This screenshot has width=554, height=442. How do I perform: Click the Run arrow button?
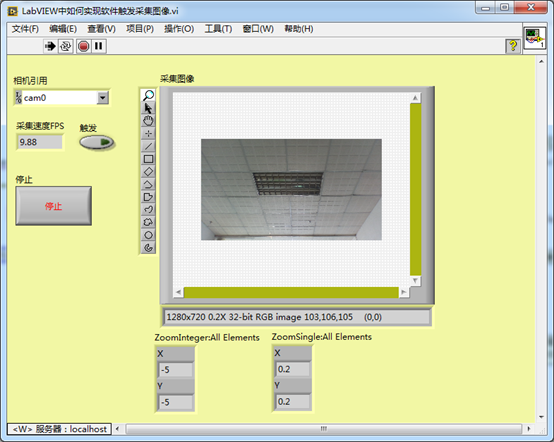[x=51, y=46]
